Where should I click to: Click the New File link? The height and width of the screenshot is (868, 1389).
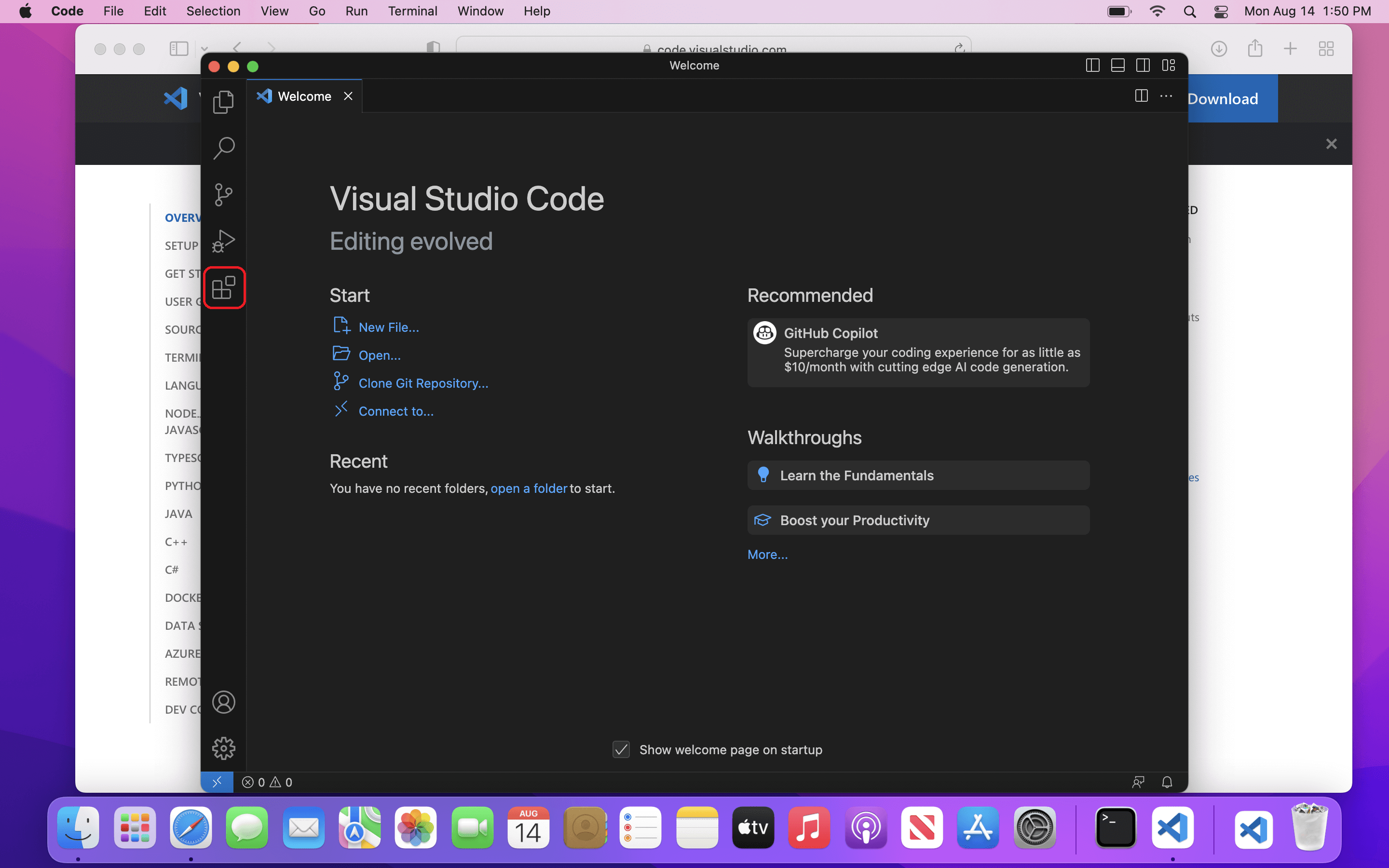tap(389, 327)
